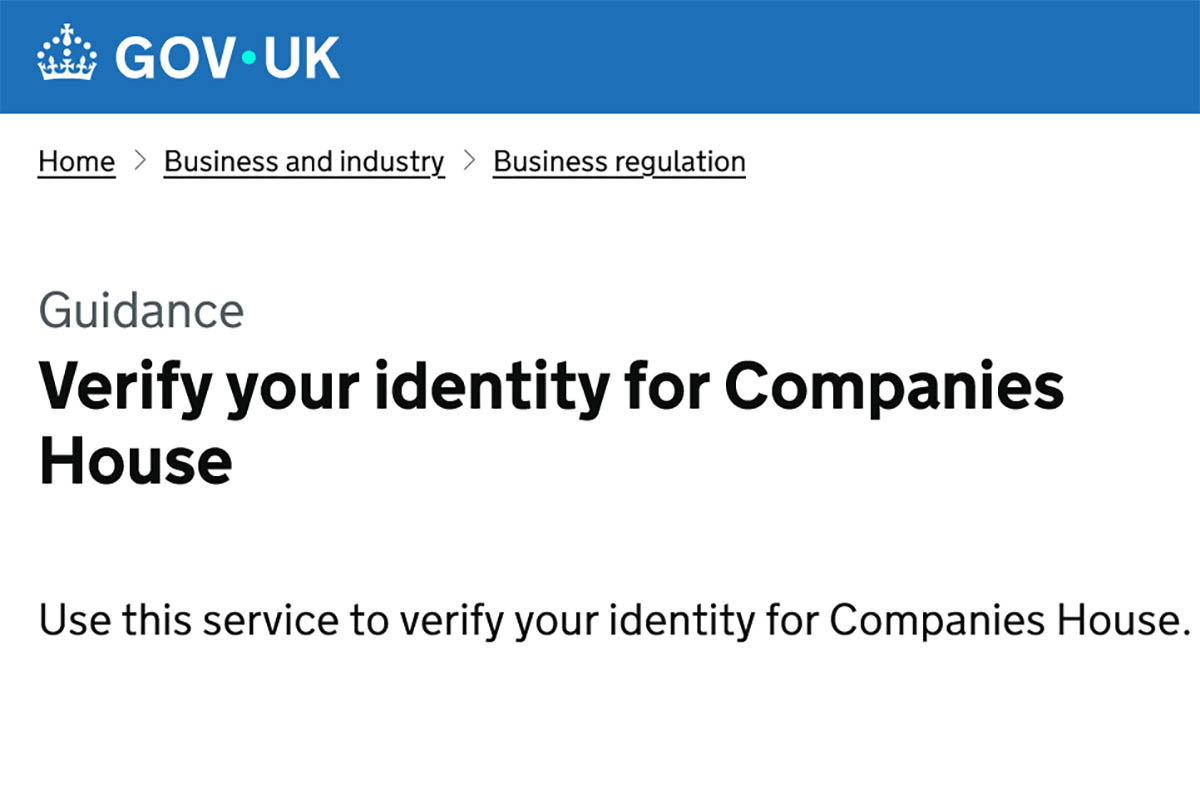1200x800 pixels.
Task: Click the chevron separator after Home breadcrumb
Action: (140, 161)
